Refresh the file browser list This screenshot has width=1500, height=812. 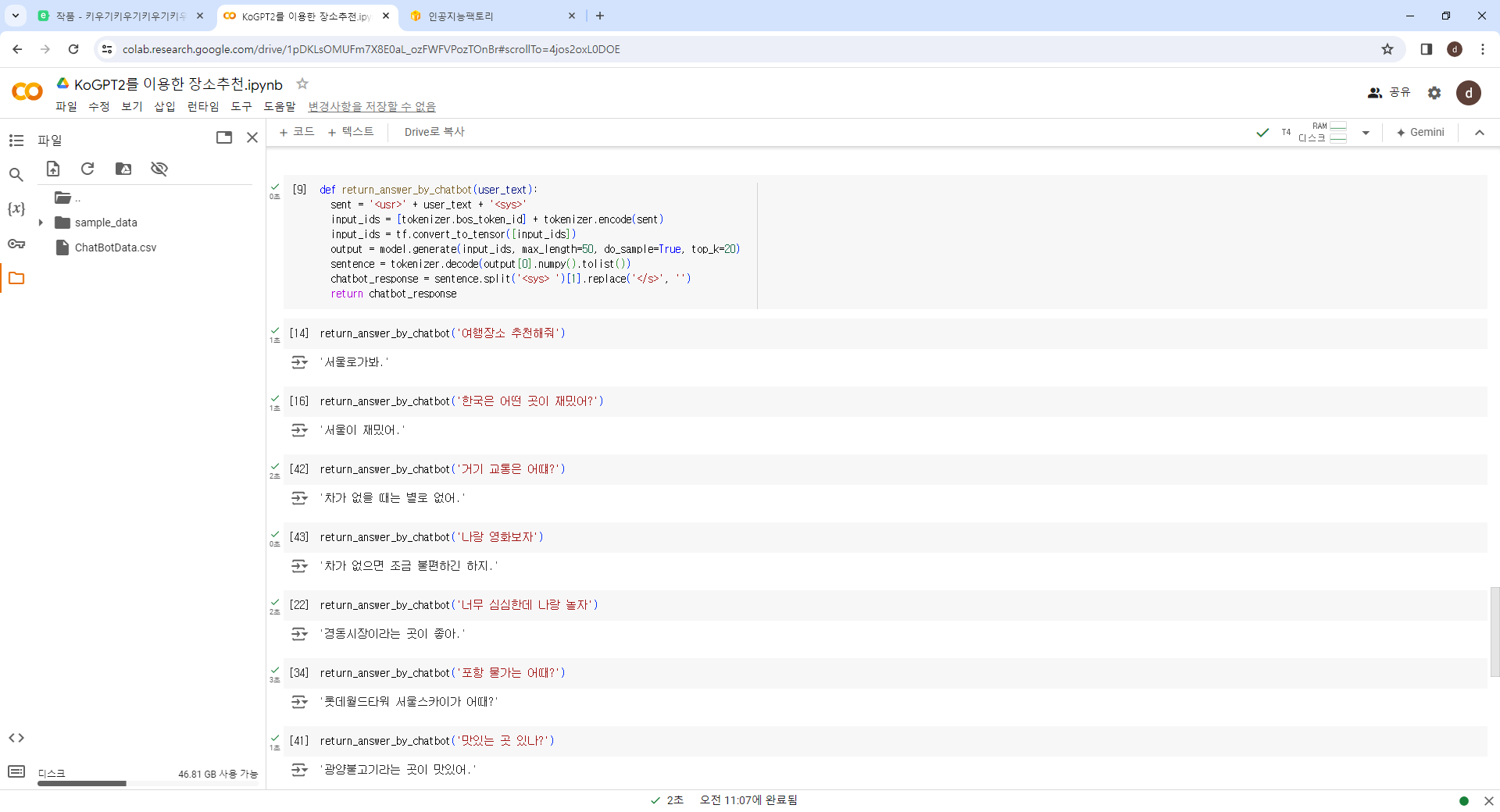[x=87, y=169]
